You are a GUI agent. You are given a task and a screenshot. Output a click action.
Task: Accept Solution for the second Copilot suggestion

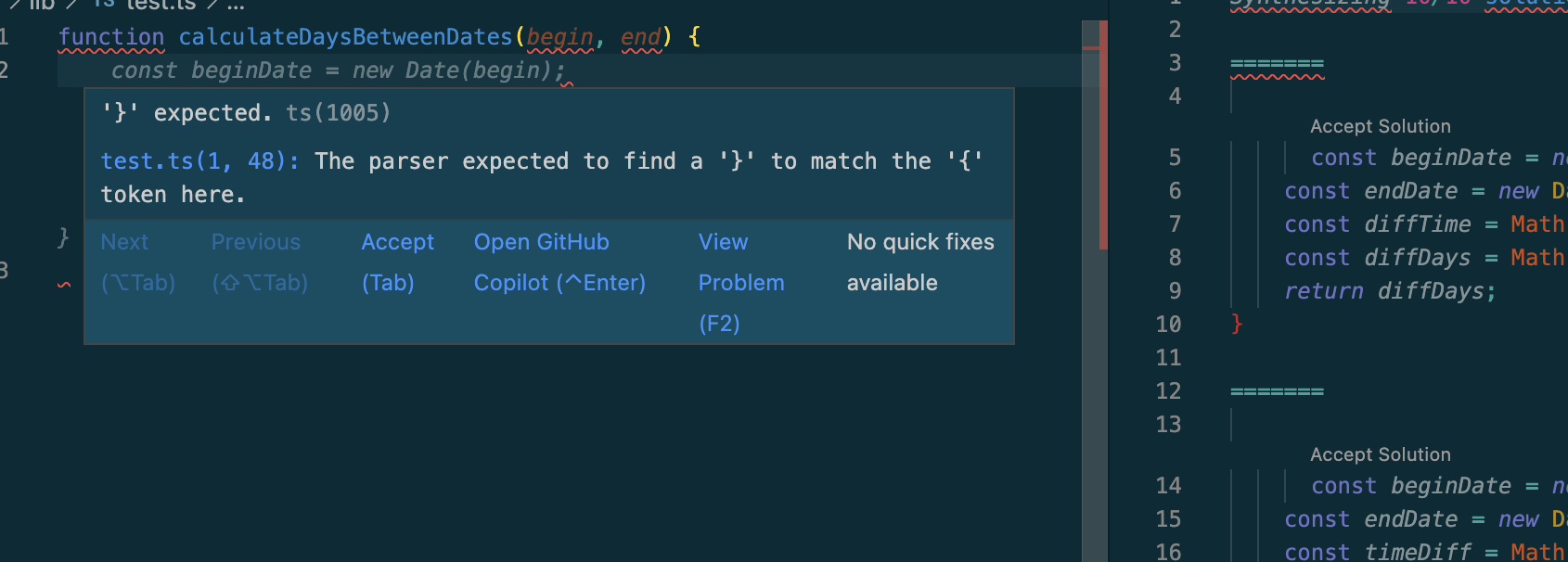1380,454
